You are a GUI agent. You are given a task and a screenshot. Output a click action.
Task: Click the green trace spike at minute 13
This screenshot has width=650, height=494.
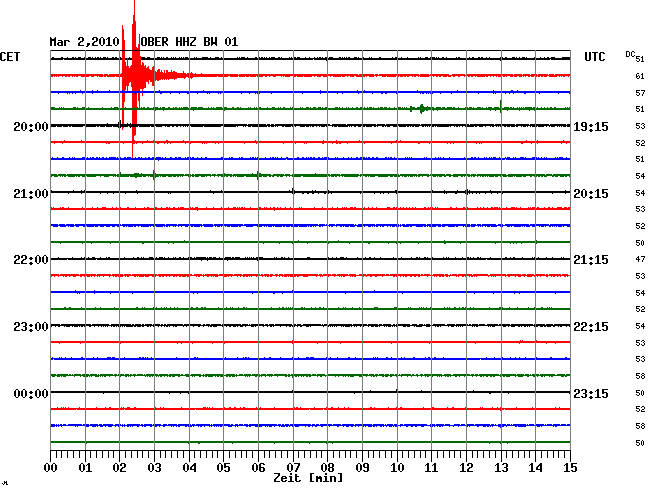click(x=501, y=107)
